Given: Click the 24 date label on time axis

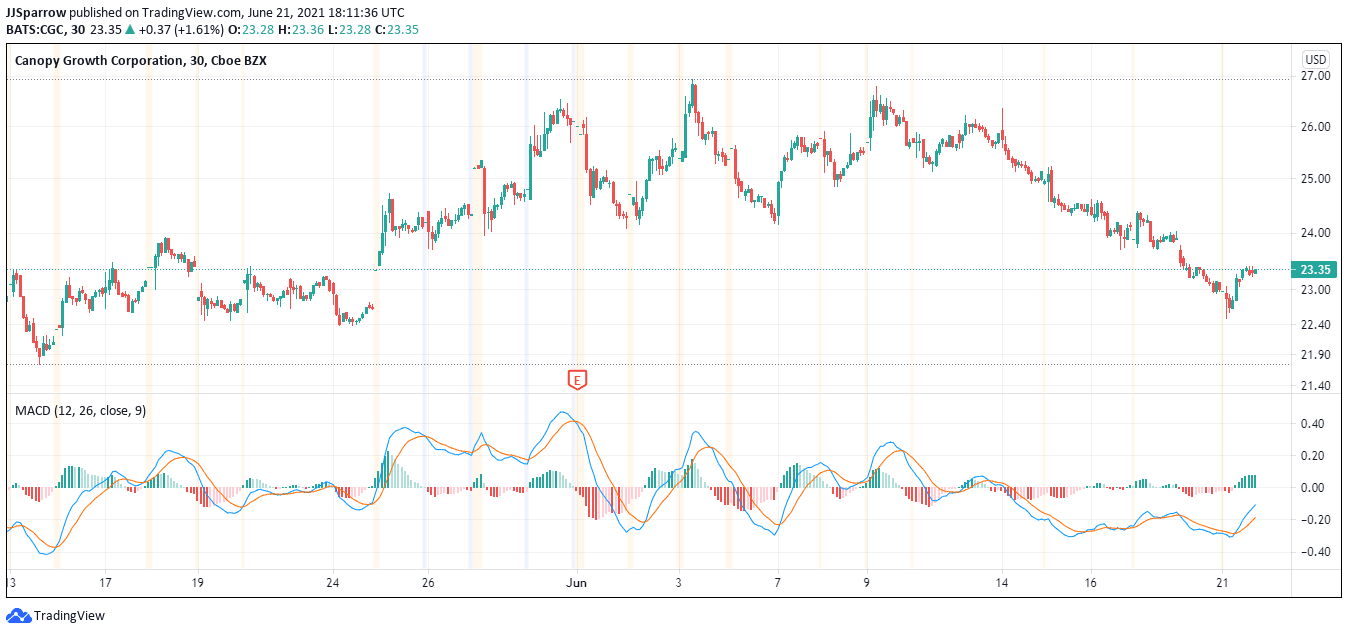Looking at the screenshot, I should point(333,583).
